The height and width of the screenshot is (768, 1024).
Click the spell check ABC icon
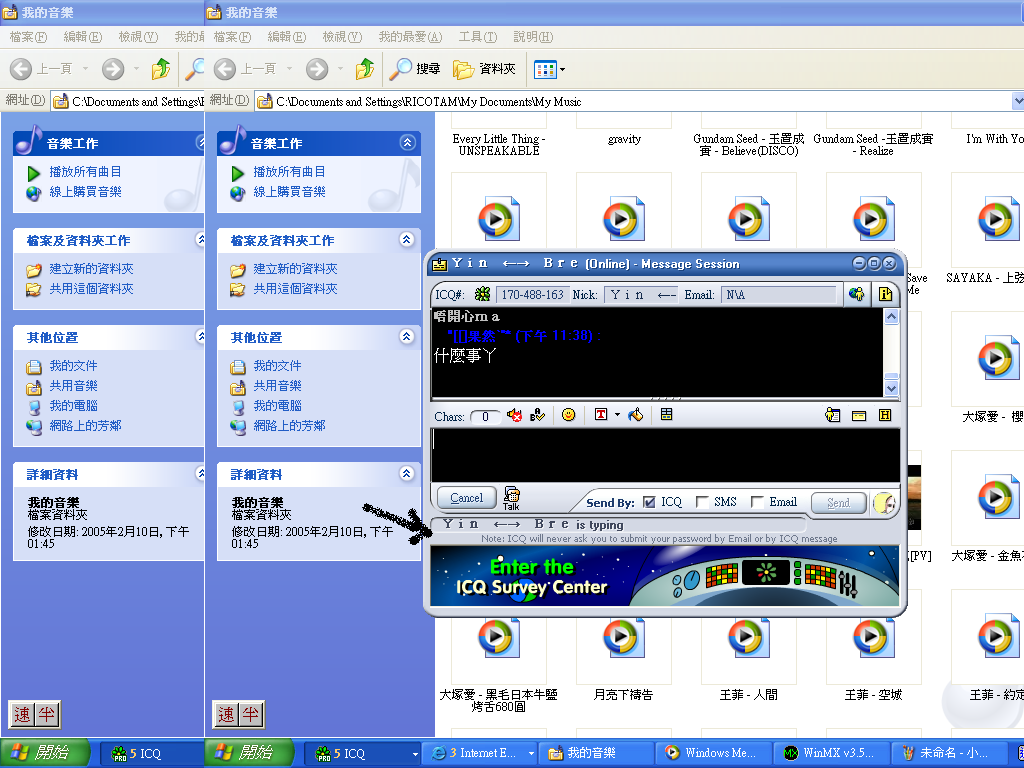[x=537, y=415]
